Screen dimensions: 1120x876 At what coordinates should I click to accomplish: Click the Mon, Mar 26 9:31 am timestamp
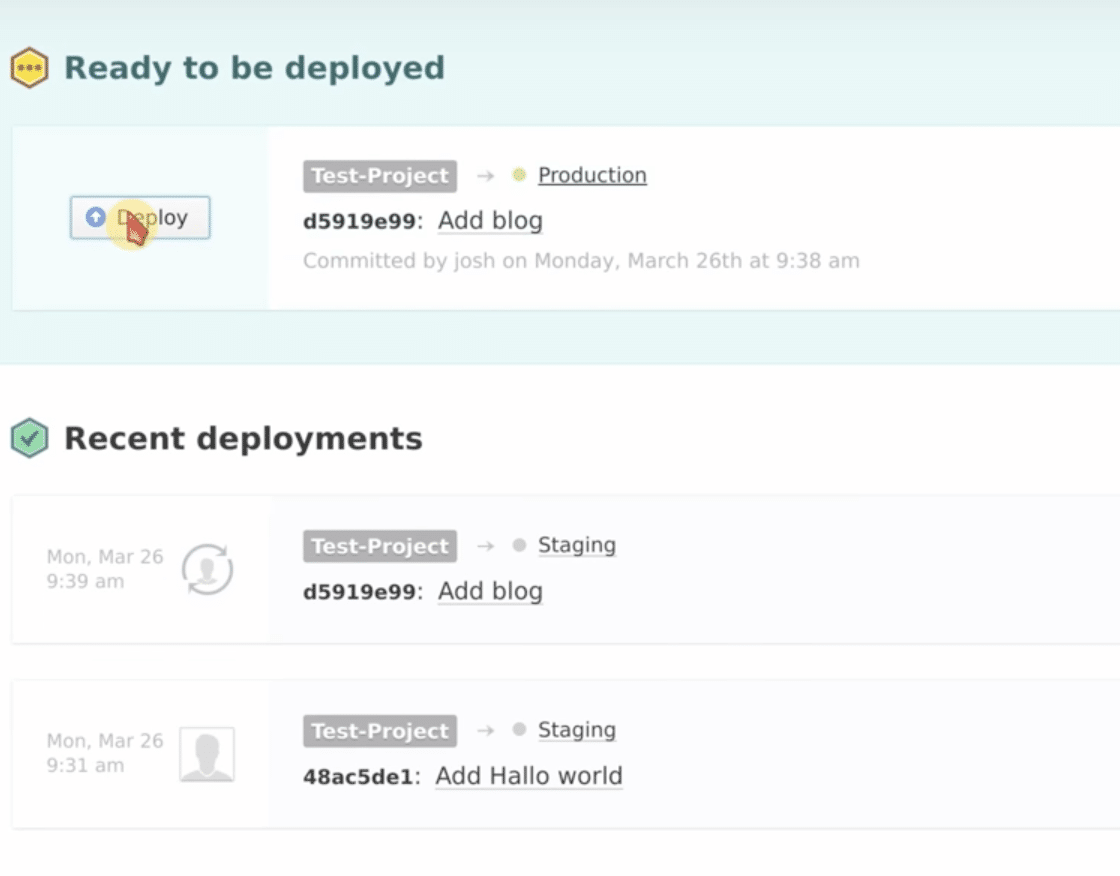105,753
